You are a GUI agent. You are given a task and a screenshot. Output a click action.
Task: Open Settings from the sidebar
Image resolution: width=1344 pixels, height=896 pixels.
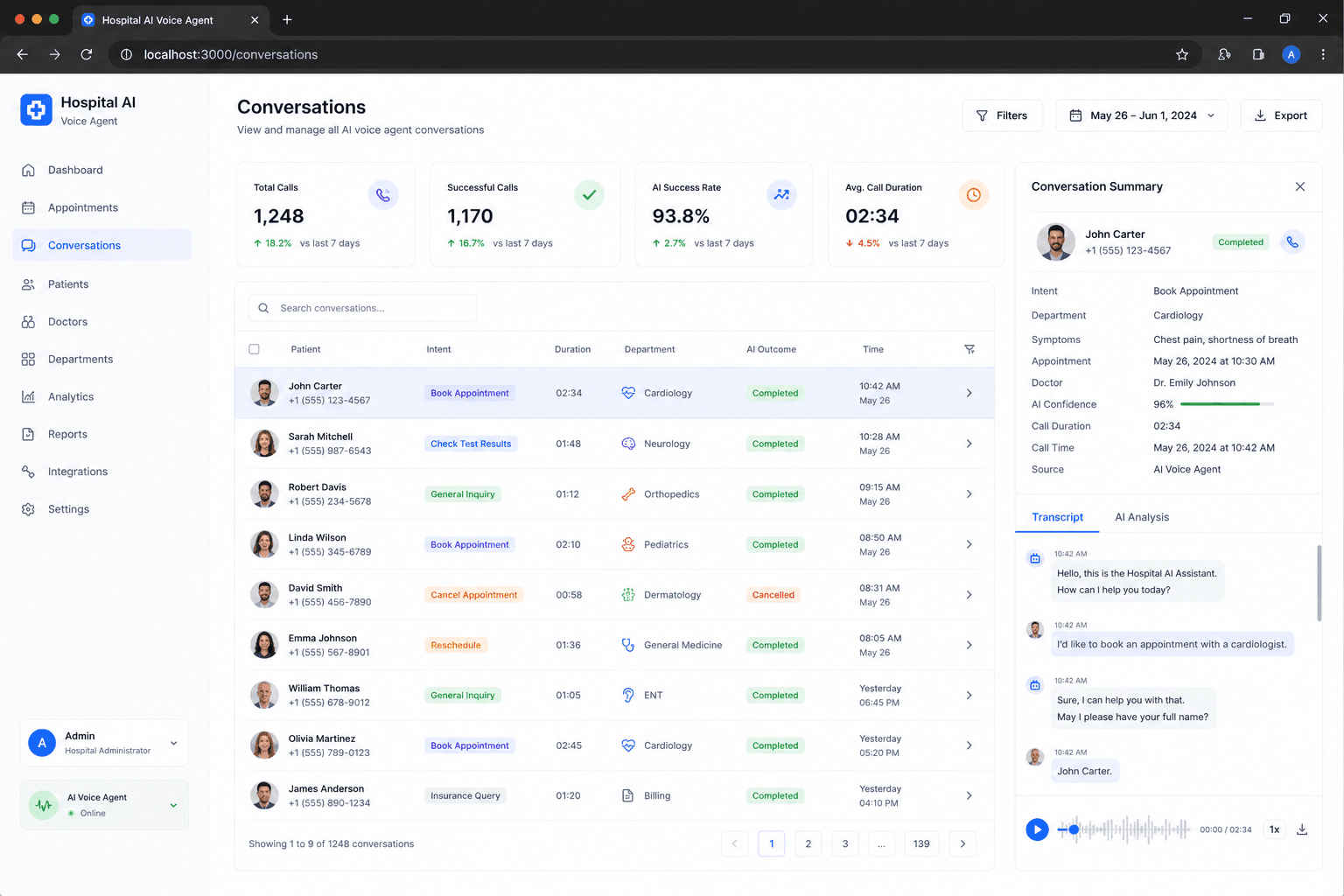[101, 509]
